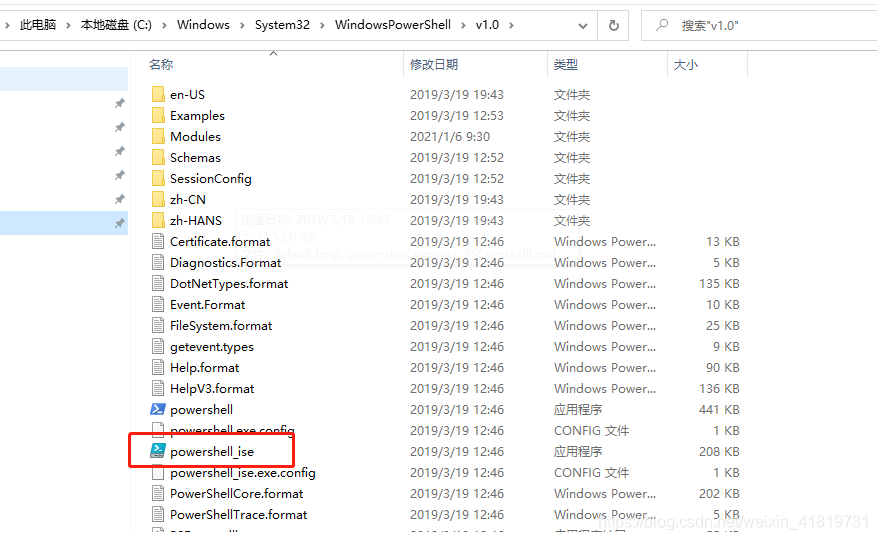The image size is (877, 540).
Task: Select the SessionConfig folder icon
Action: pyautogui.click(x=158, y=179)
